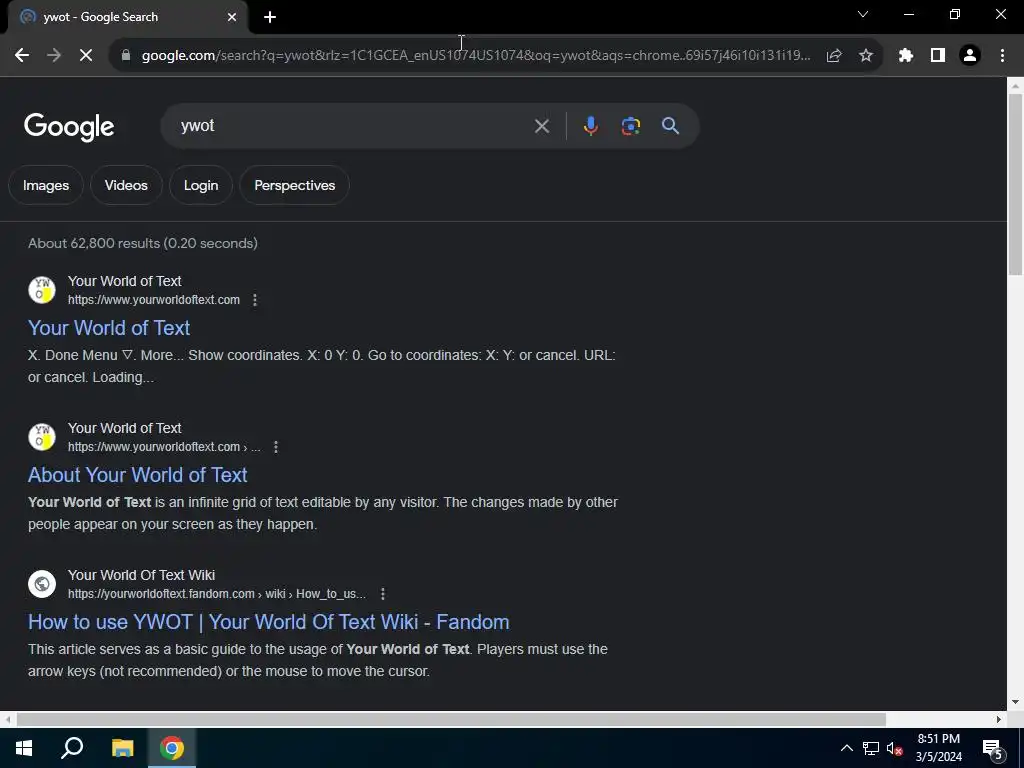Show hidden system tray icons
This screenshot has height=768, width=1024.
tap(846, 748)
